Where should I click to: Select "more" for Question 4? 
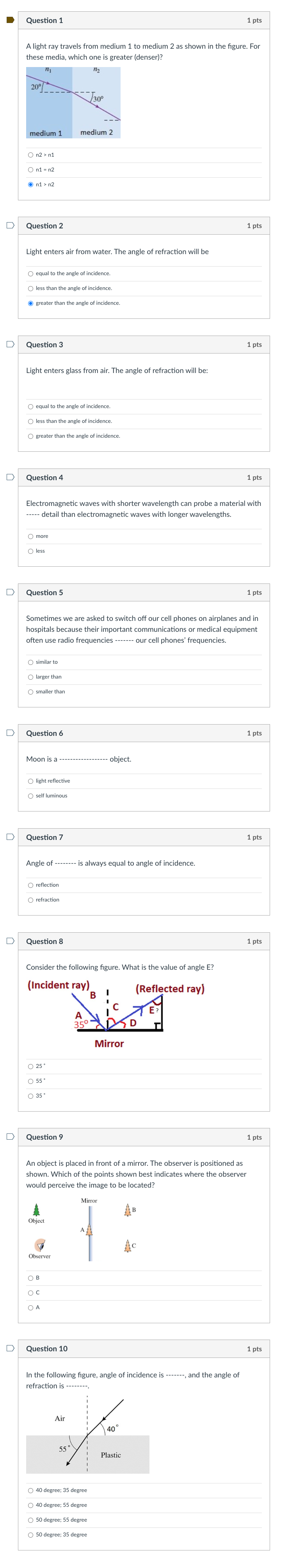[31, 536]
